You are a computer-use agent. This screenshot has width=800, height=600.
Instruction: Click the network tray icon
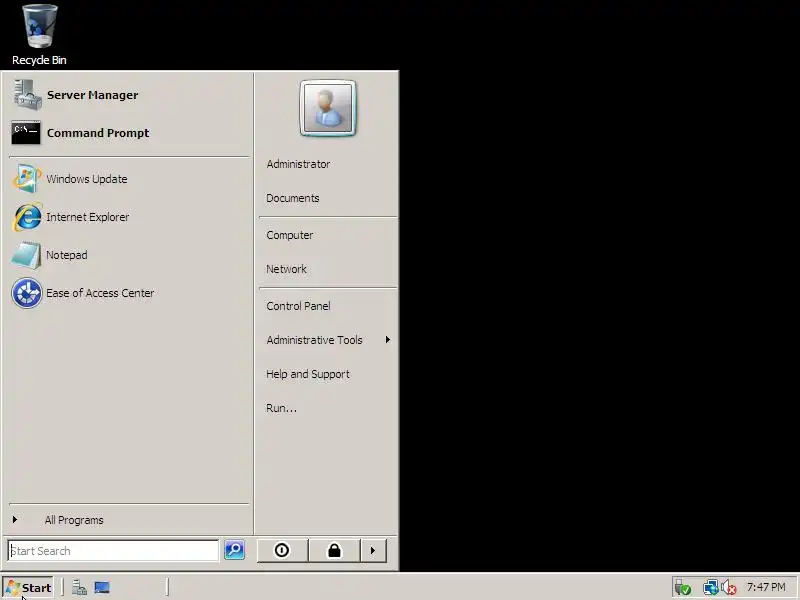[711, 588]
